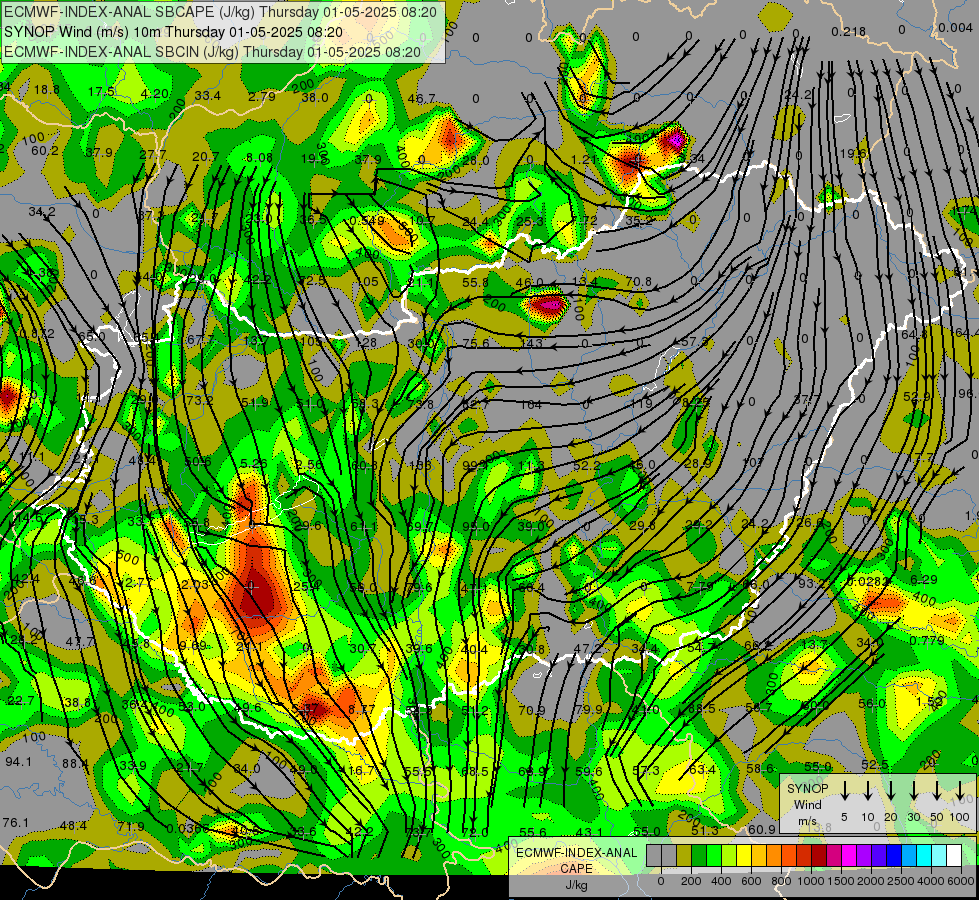Click the map value "63.4"
Image resolution: width=979 pixels, height=900 pixels.
point(702,769)
